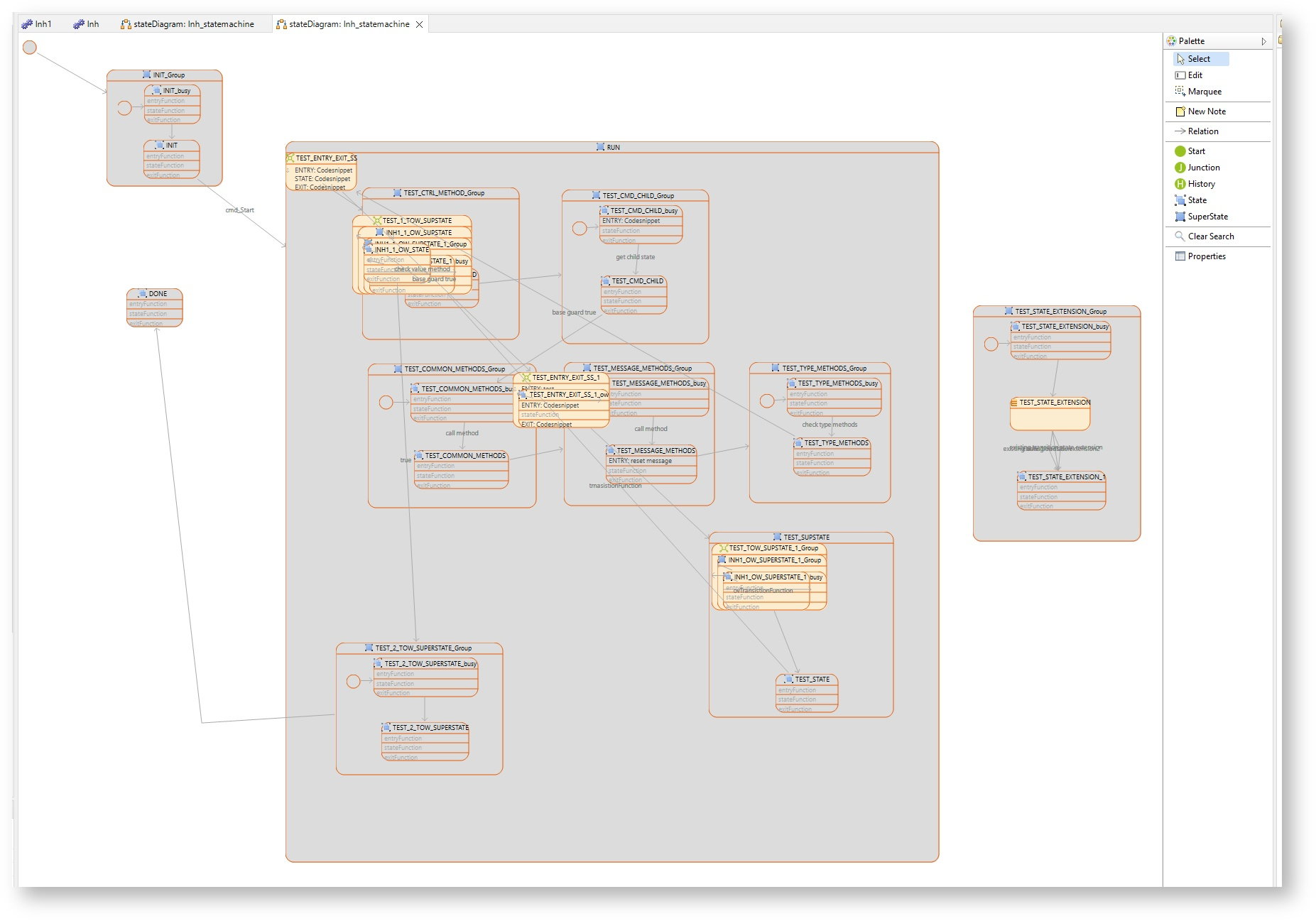Select the Relation arrow tool
The height and width of the screenshot is (921, 1316).
pyautogui.click(x=1202, y=131)
